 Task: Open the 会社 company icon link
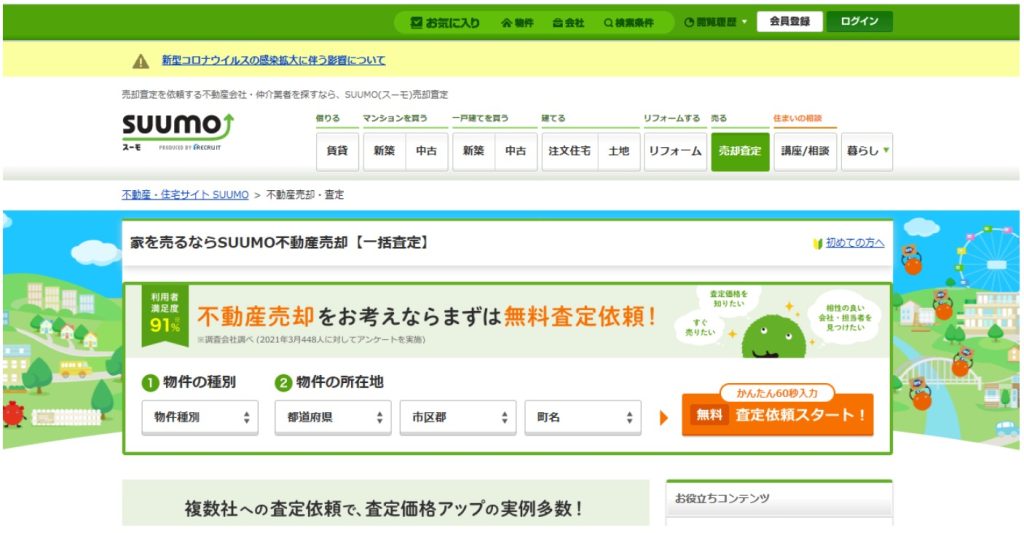tap(568, 23)
